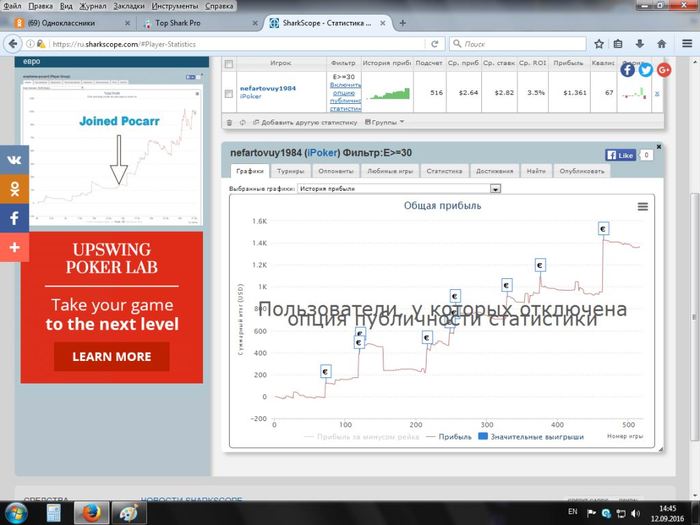The width and height of the screenshot is (700, 525).
Task: Click the LEARN MORE button in ad
Action: (x=112, y=356)
